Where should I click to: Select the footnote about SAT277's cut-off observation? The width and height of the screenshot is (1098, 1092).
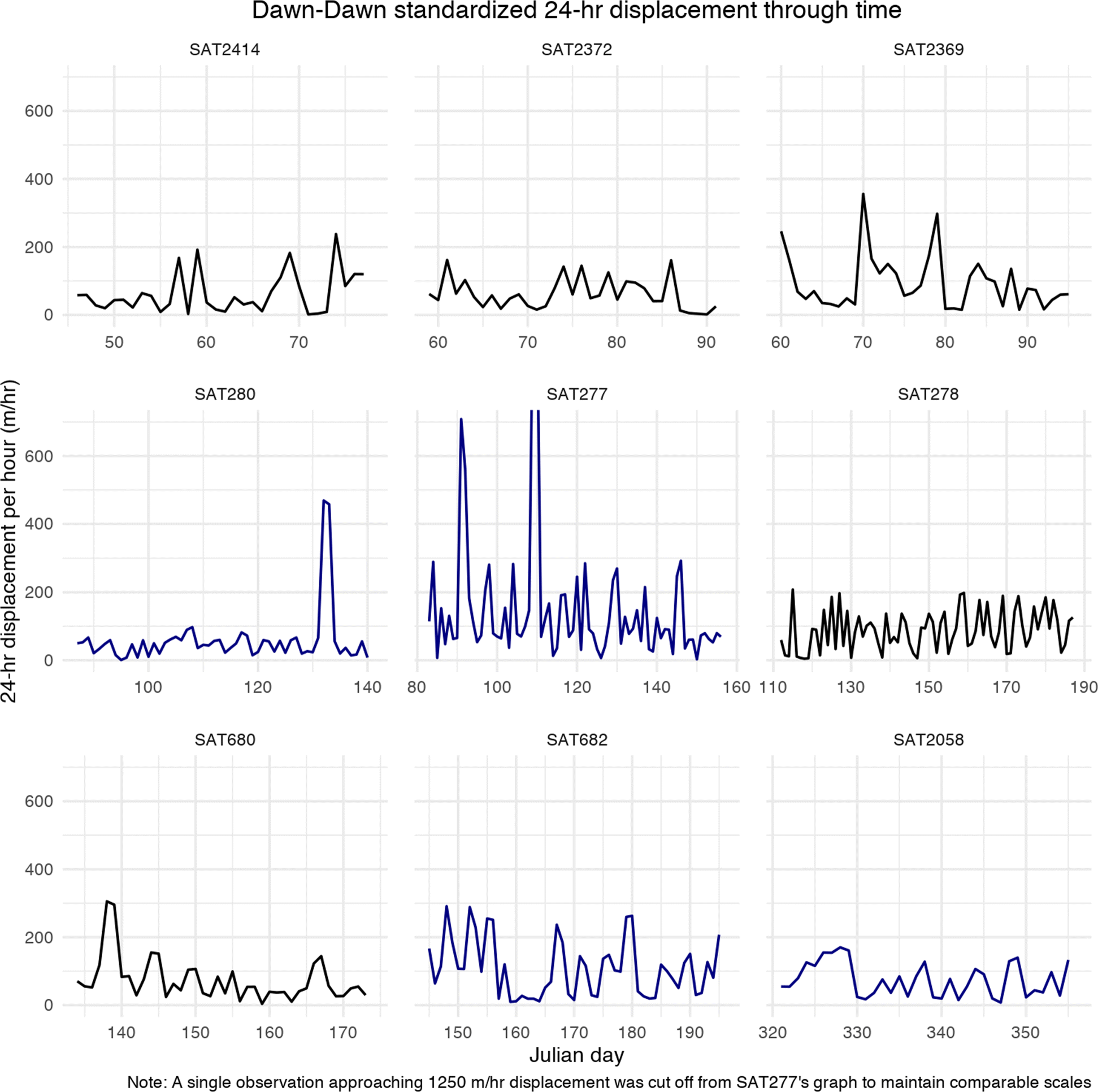tap(609, 1082)
